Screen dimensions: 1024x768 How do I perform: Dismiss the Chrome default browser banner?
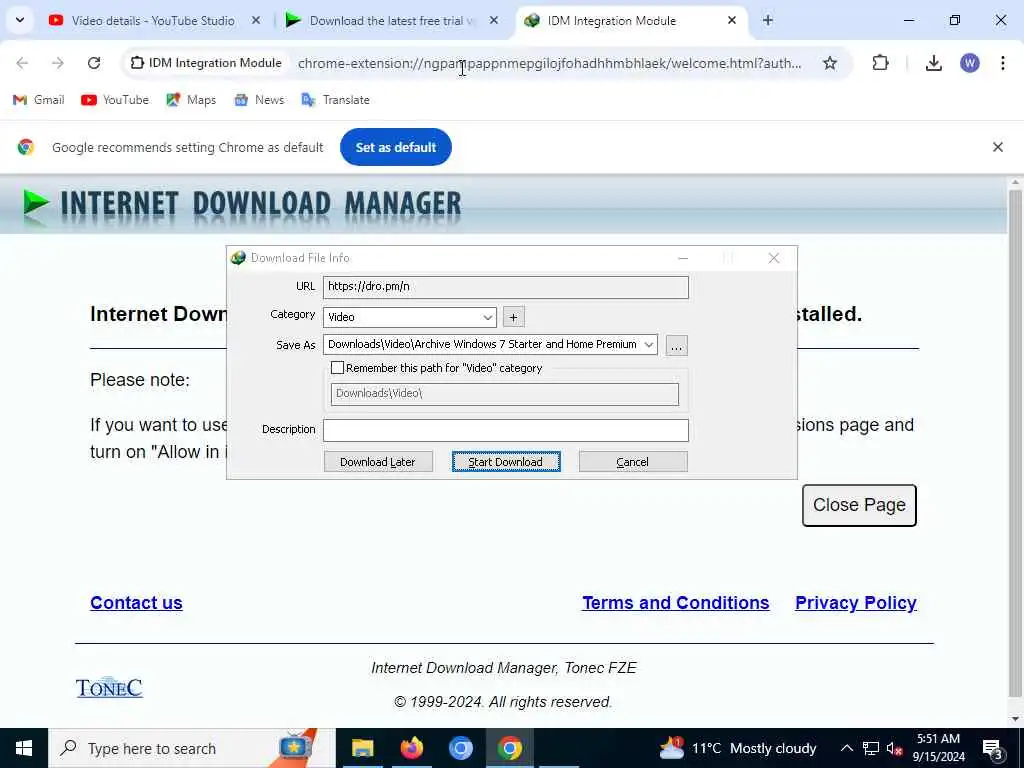[x=997, y=147]
